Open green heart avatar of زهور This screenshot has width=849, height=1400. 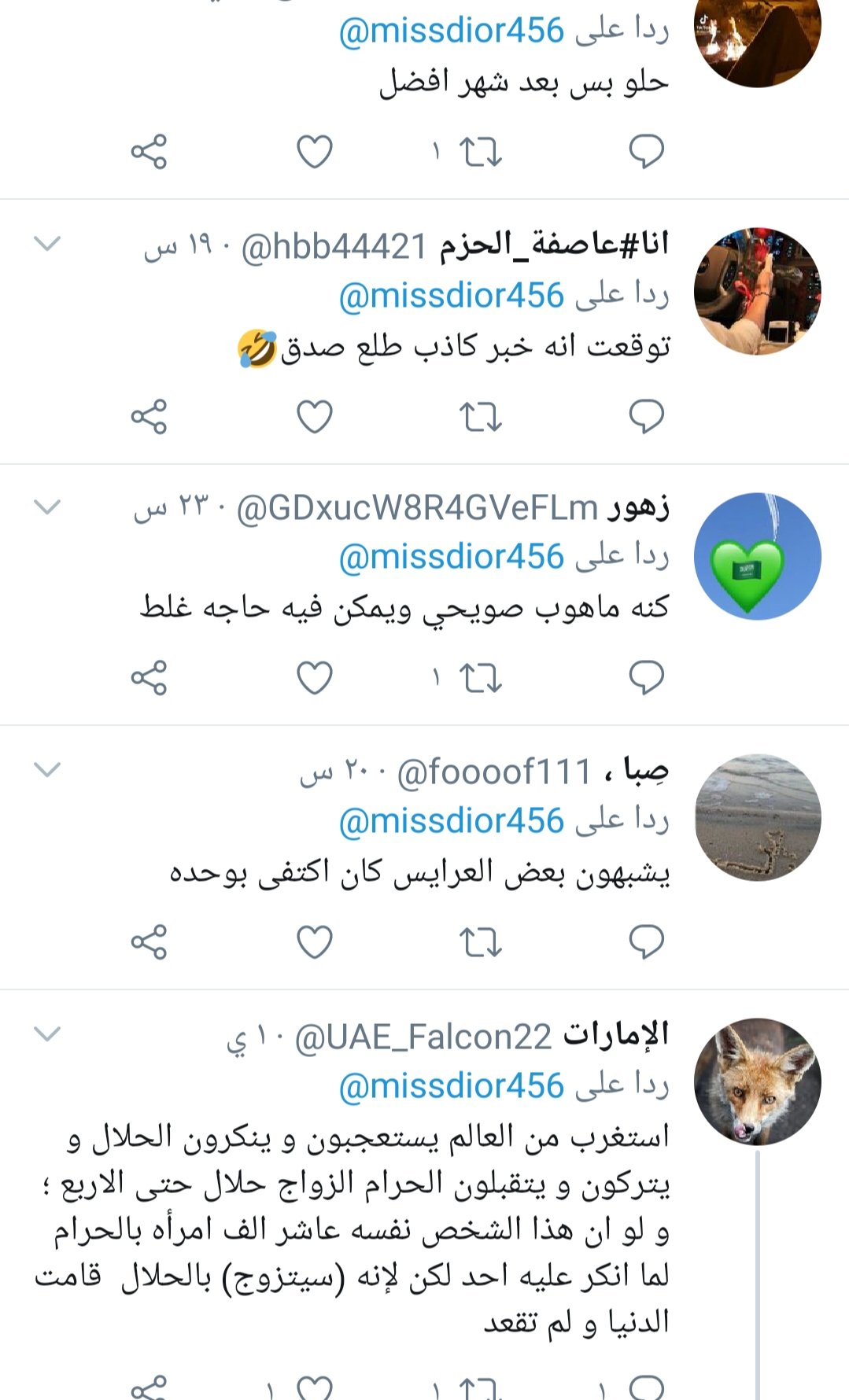point(758,556)
